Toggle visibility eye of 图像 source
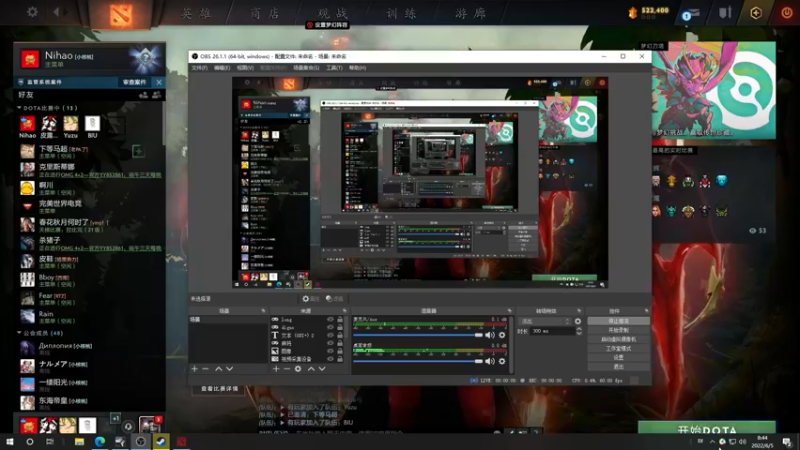 331,351
